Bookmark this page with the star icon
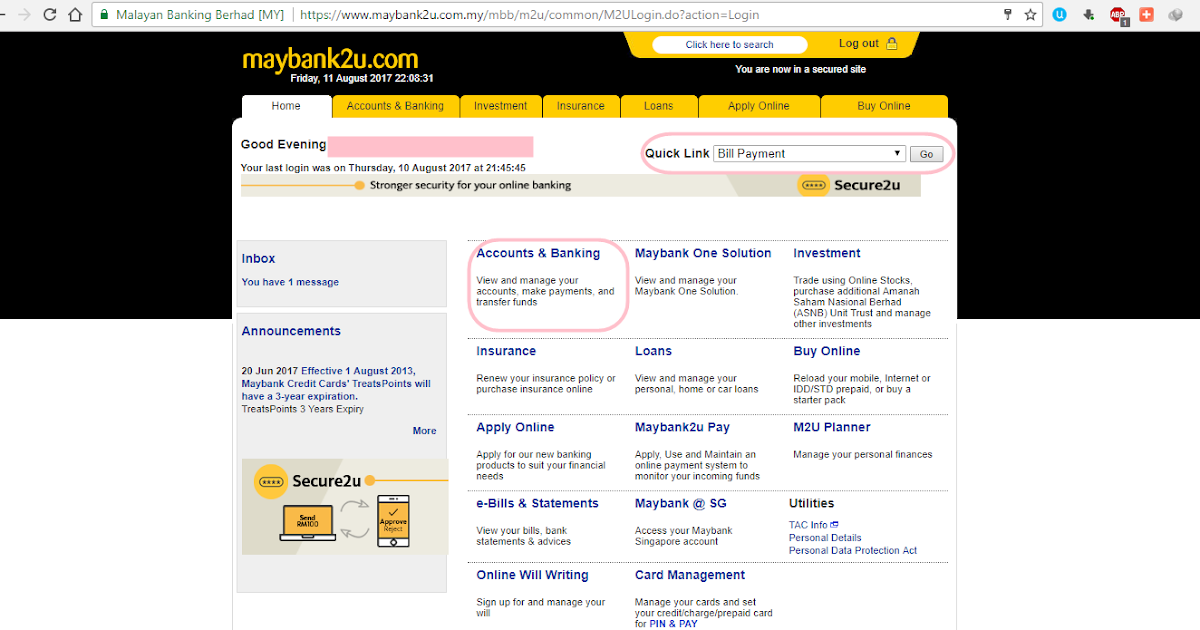The width and height of the screenshot is (1200, 630). pos(1030,15)
